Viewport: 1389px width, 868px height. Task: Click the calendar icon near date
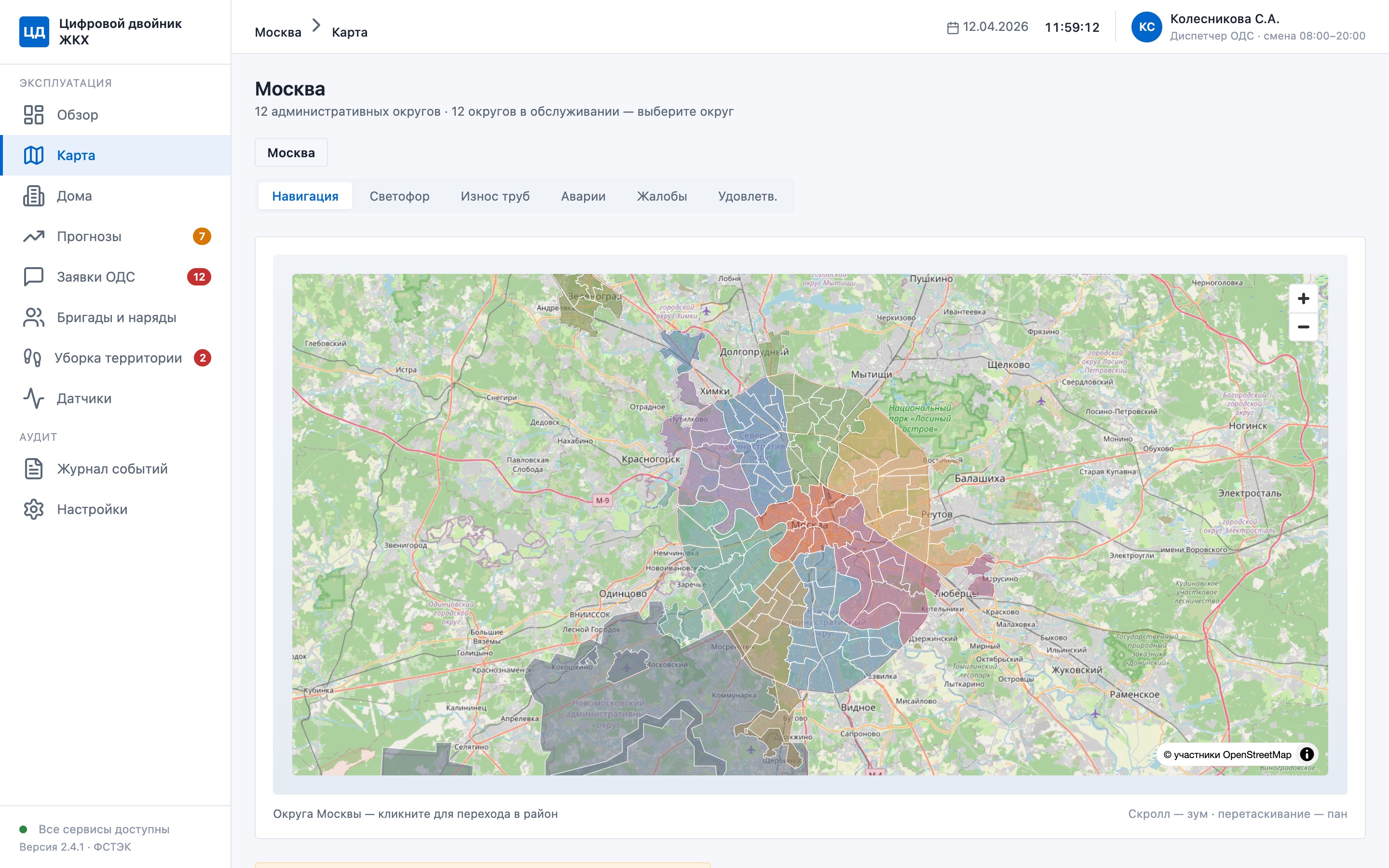(953, 27)
